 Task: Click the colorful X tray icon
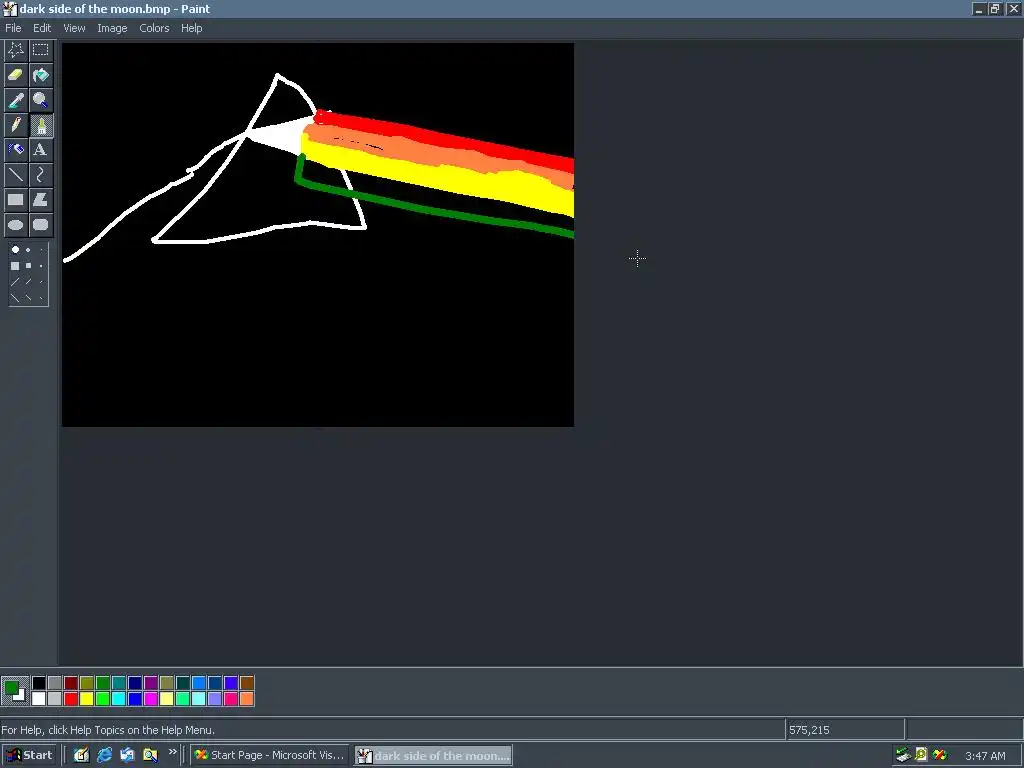click(939, 755)
